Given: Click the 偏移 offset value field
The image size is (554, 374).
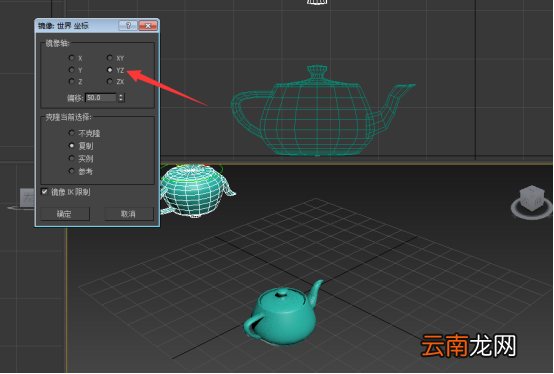Looking at the screenshot, I should tap(101, 97).
